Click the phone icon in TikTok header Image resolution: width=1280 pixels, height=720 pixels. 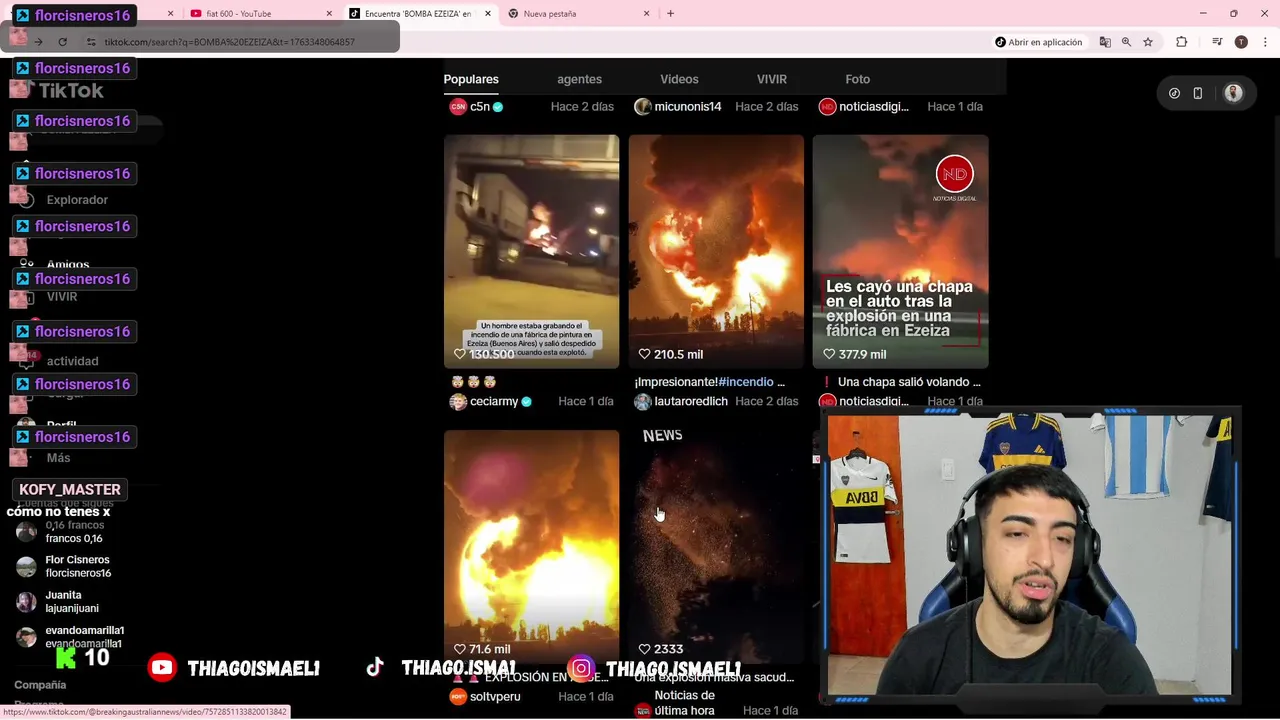1197,93
